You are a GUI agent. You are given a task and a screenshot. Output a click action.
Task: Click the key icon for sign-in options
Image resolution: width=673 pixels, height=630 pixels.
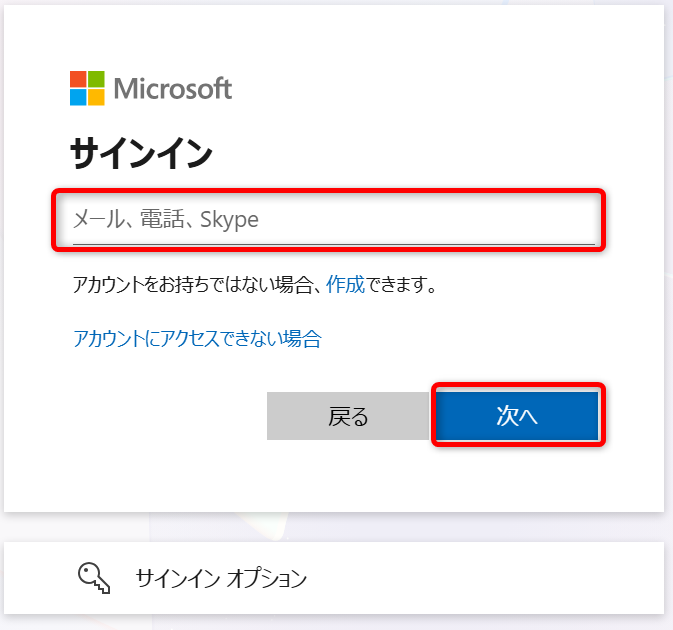pyautogui.click(x=94, y=578)
